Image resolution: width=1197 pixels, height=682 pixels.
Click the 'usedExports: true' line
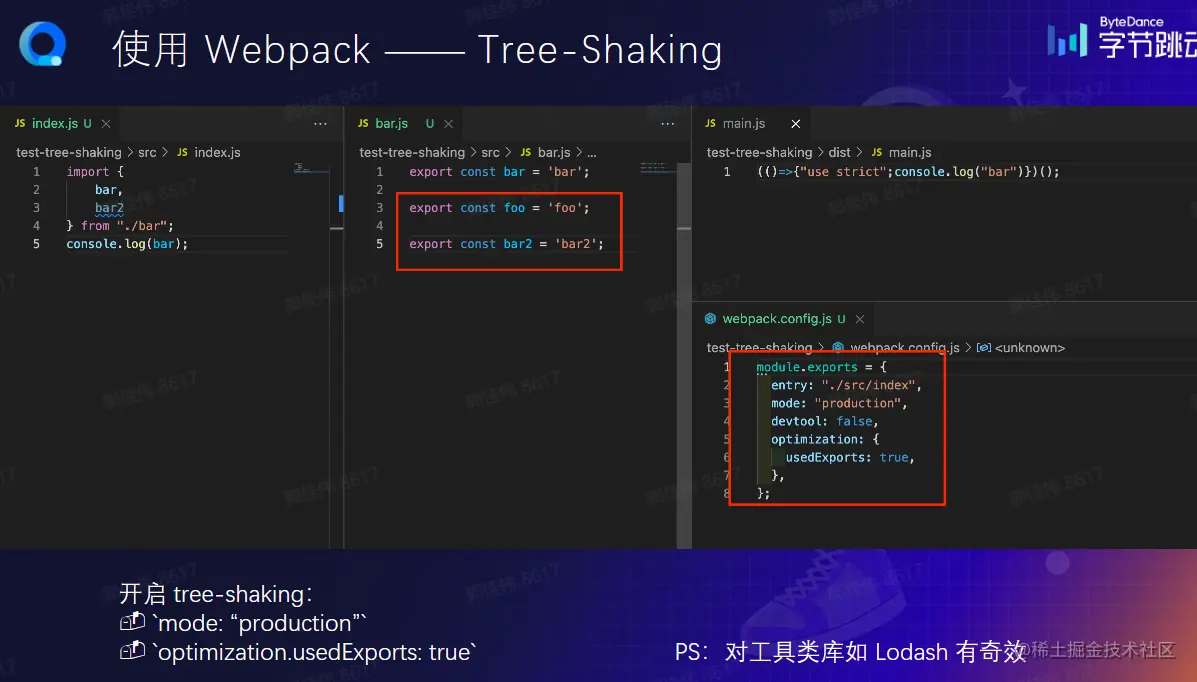(x=850, y=457)
